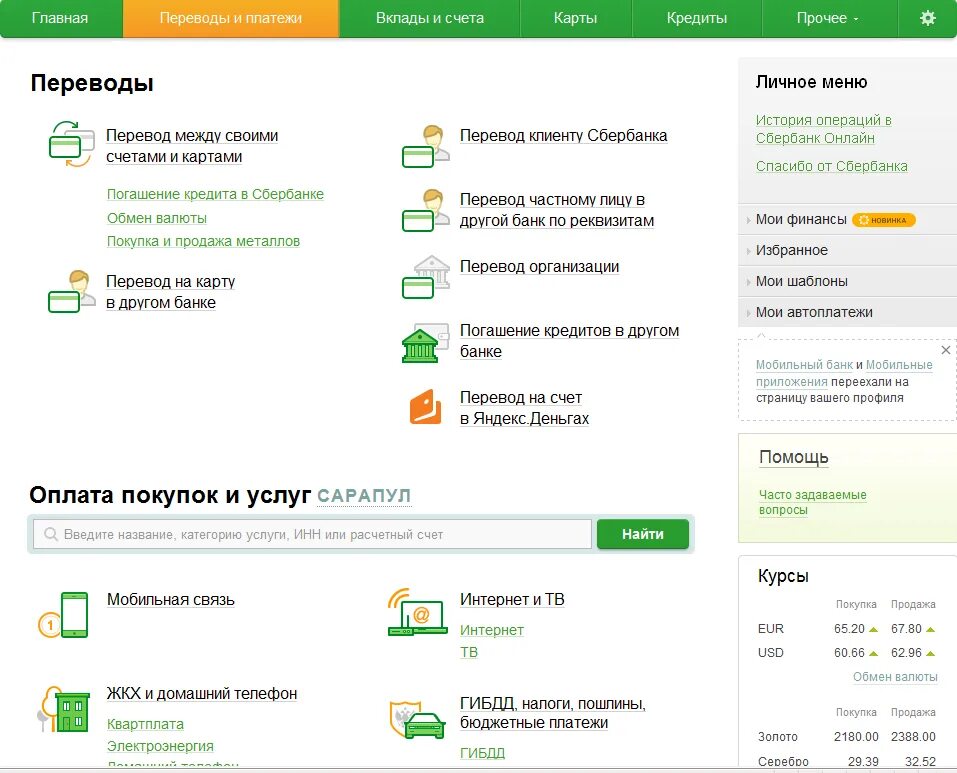Click the USD sale rate 62.96
957x773 pixels.
[x=906, y=653]
